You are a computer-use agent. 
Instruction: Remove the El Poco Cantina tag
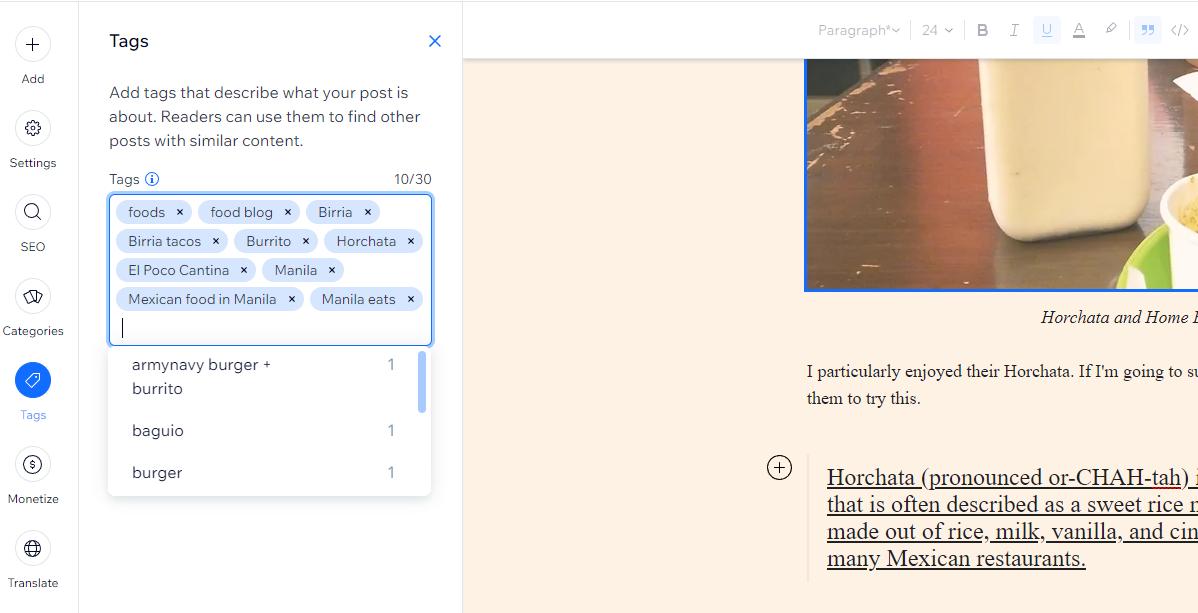pos(244,271)
